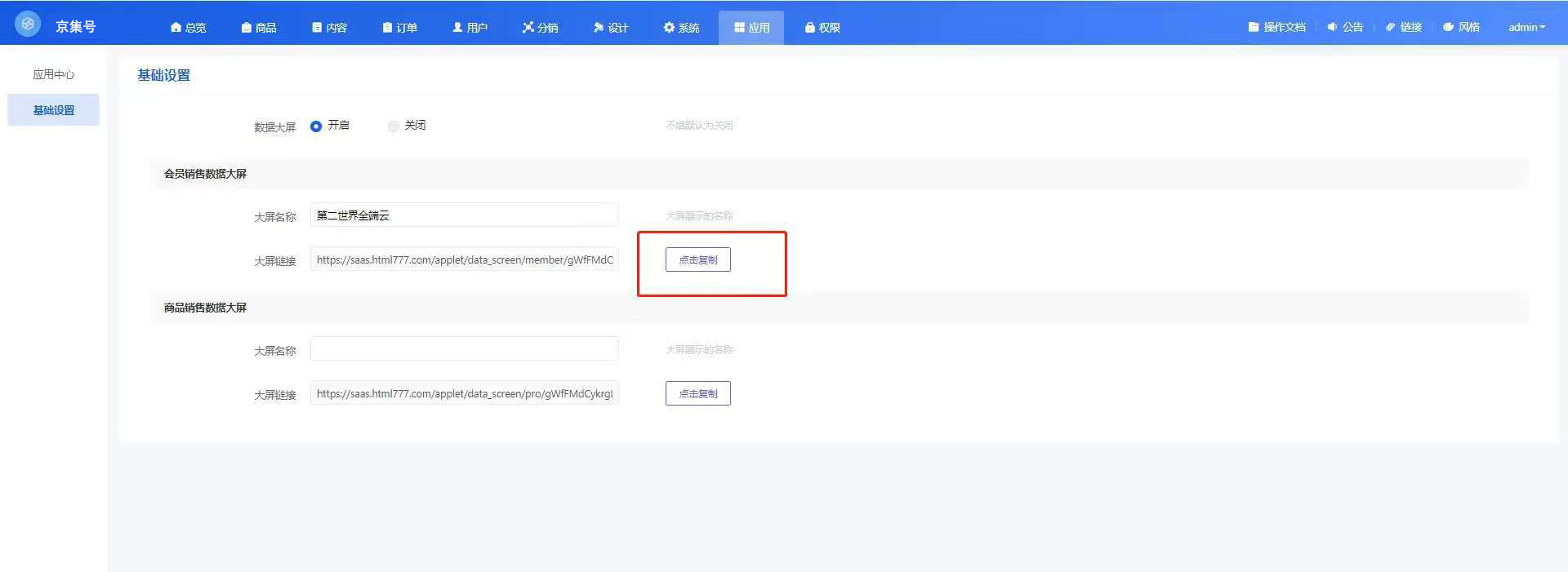Open the 订单 orders section
The image size is (1568, 572).
coord(400,28)
